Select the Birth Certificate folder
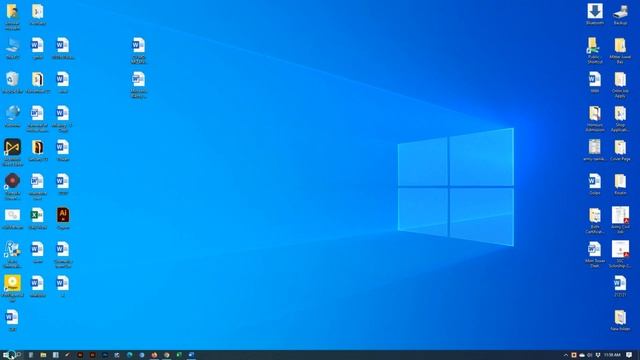The image size is (640, 360). pyautogui.click(x=595, y=220)
